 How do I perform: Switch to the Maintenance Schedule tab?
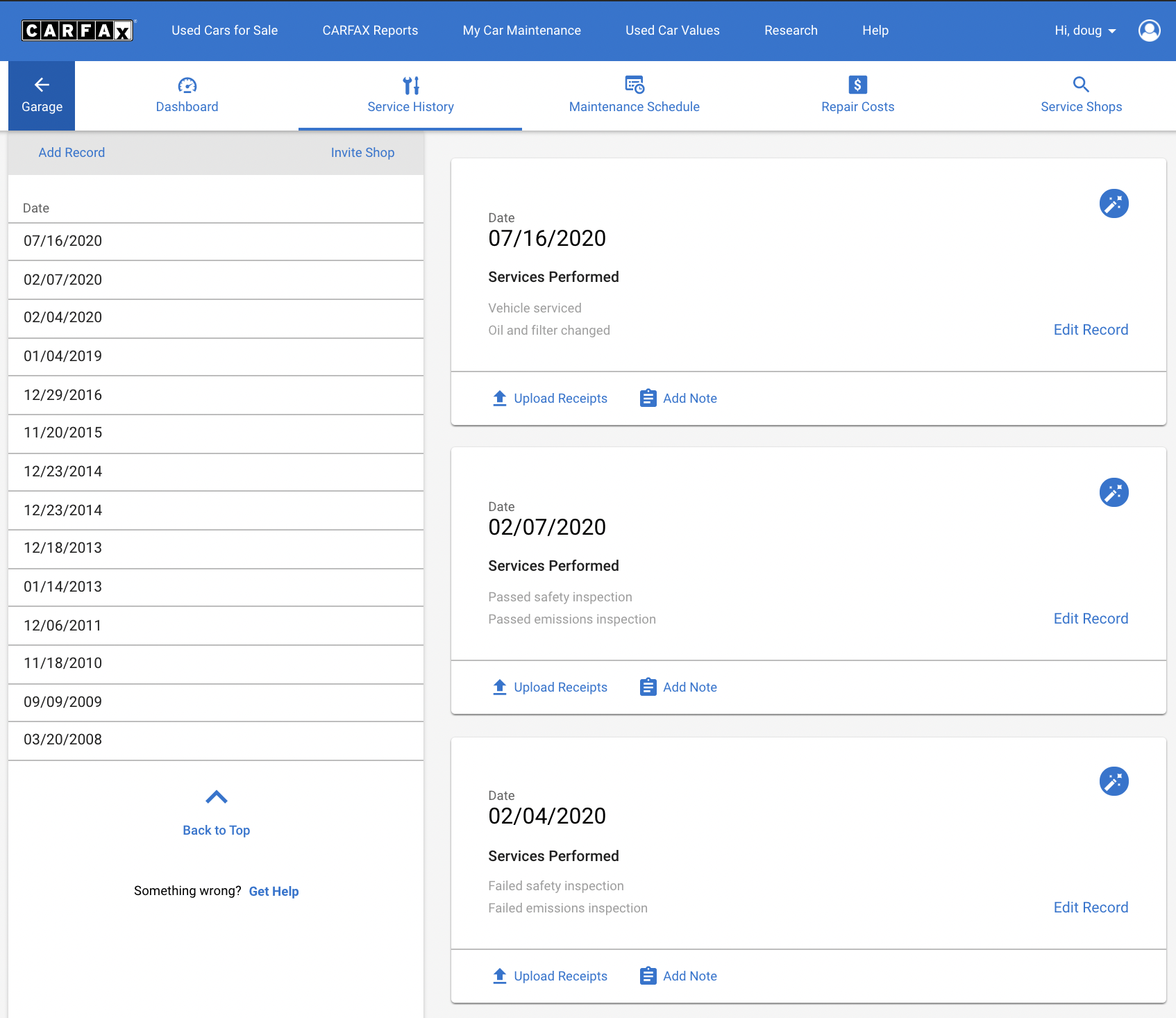tap(634, 96)
